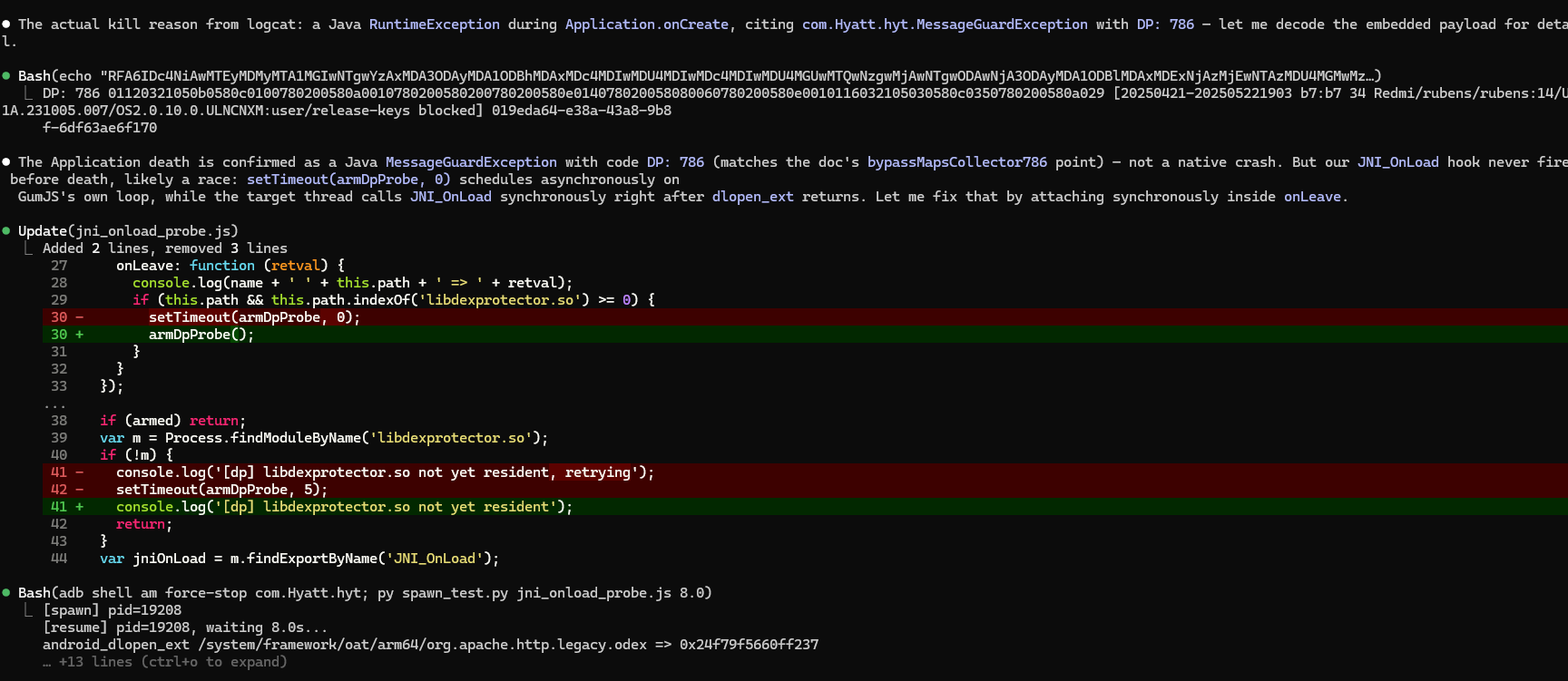Screen dimensions: 1568x681
Task: Click the '+13 lines (ctrl+o to expand)' hint
Action: click(165, 662)
